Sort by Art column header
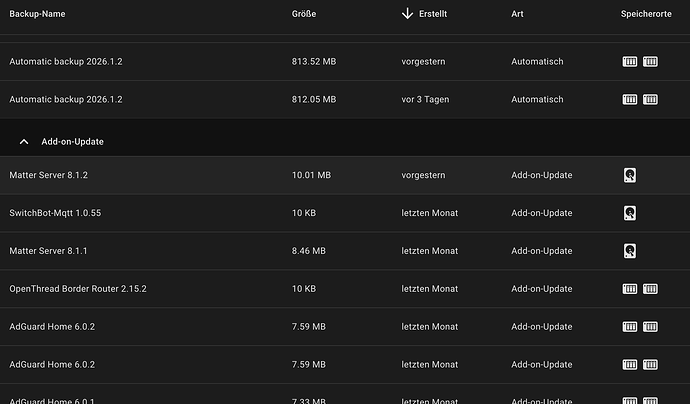Image resolution: width=690 pixels, height=404 pixels. 517,14
